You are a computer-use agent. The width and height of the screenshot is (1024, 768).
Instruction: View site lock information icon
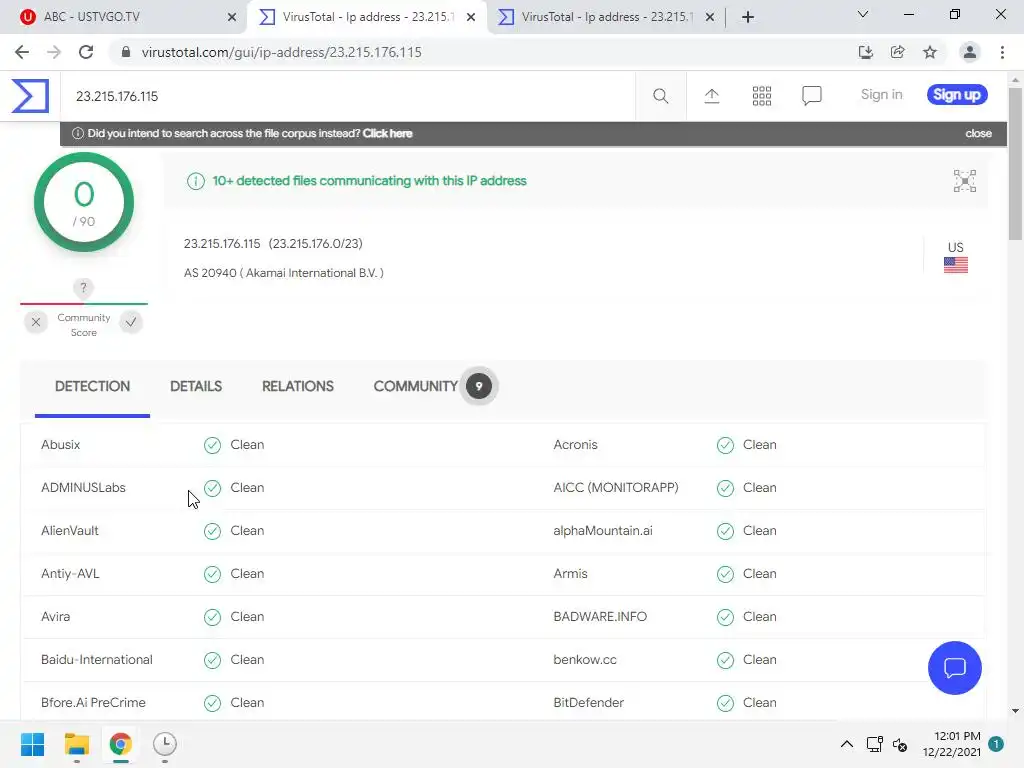pyautogui.click(x=126, y=52)
